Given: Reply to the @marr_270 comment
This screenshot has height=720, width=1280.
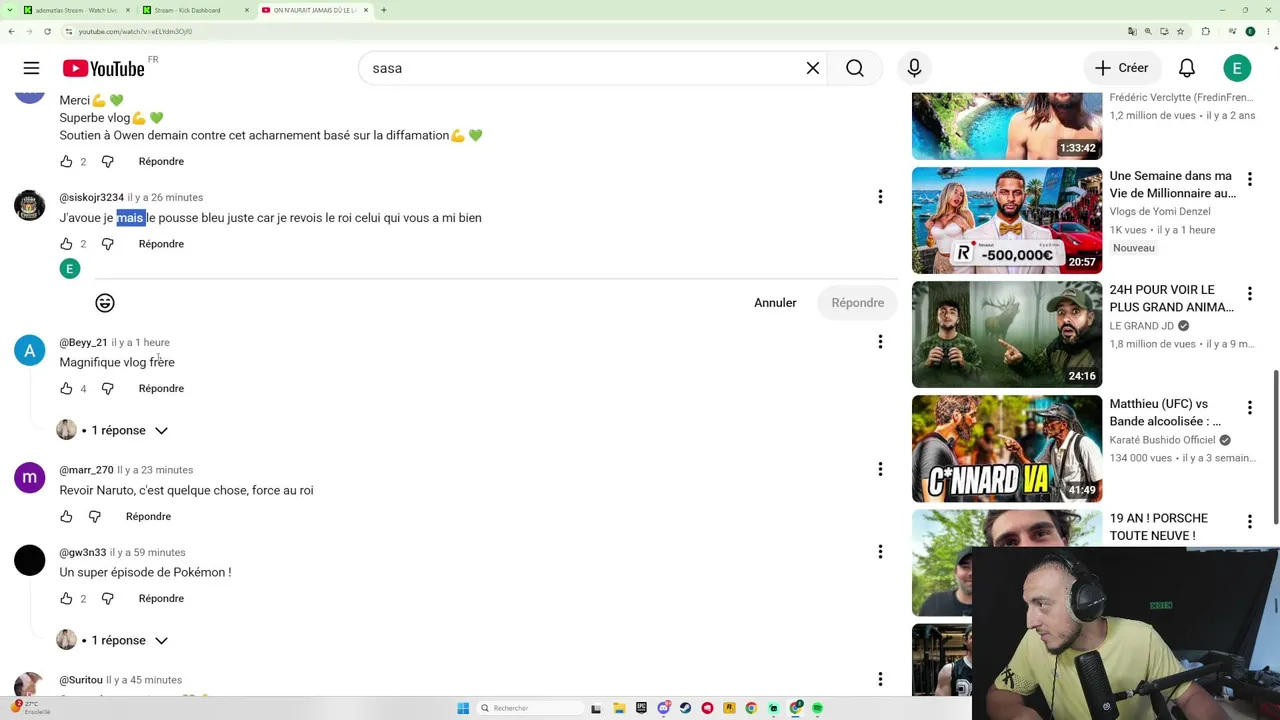Looking at the screenshot, I should pos(148,516).
